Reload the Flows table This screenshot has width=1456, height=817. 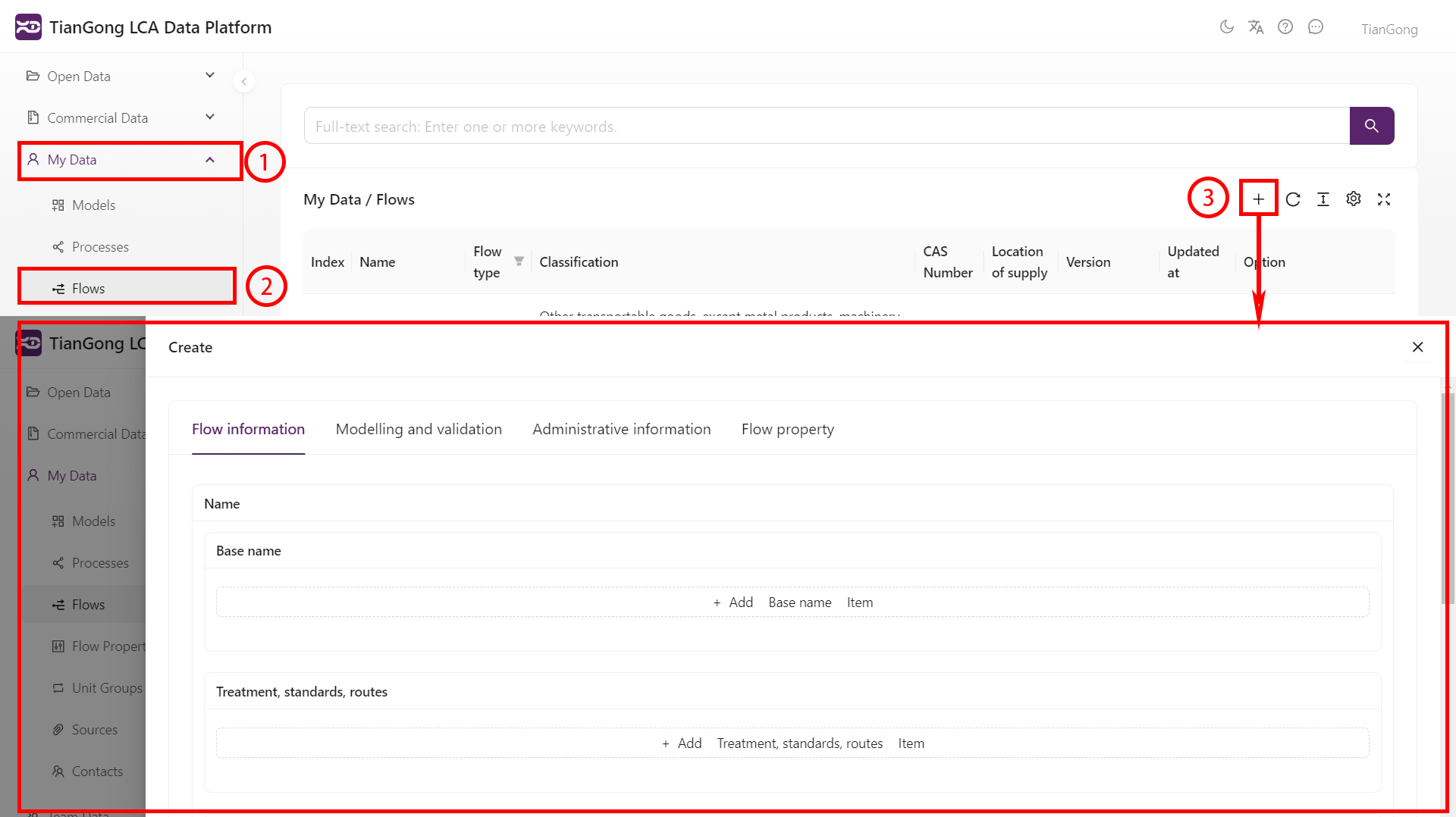point(1293,199)
